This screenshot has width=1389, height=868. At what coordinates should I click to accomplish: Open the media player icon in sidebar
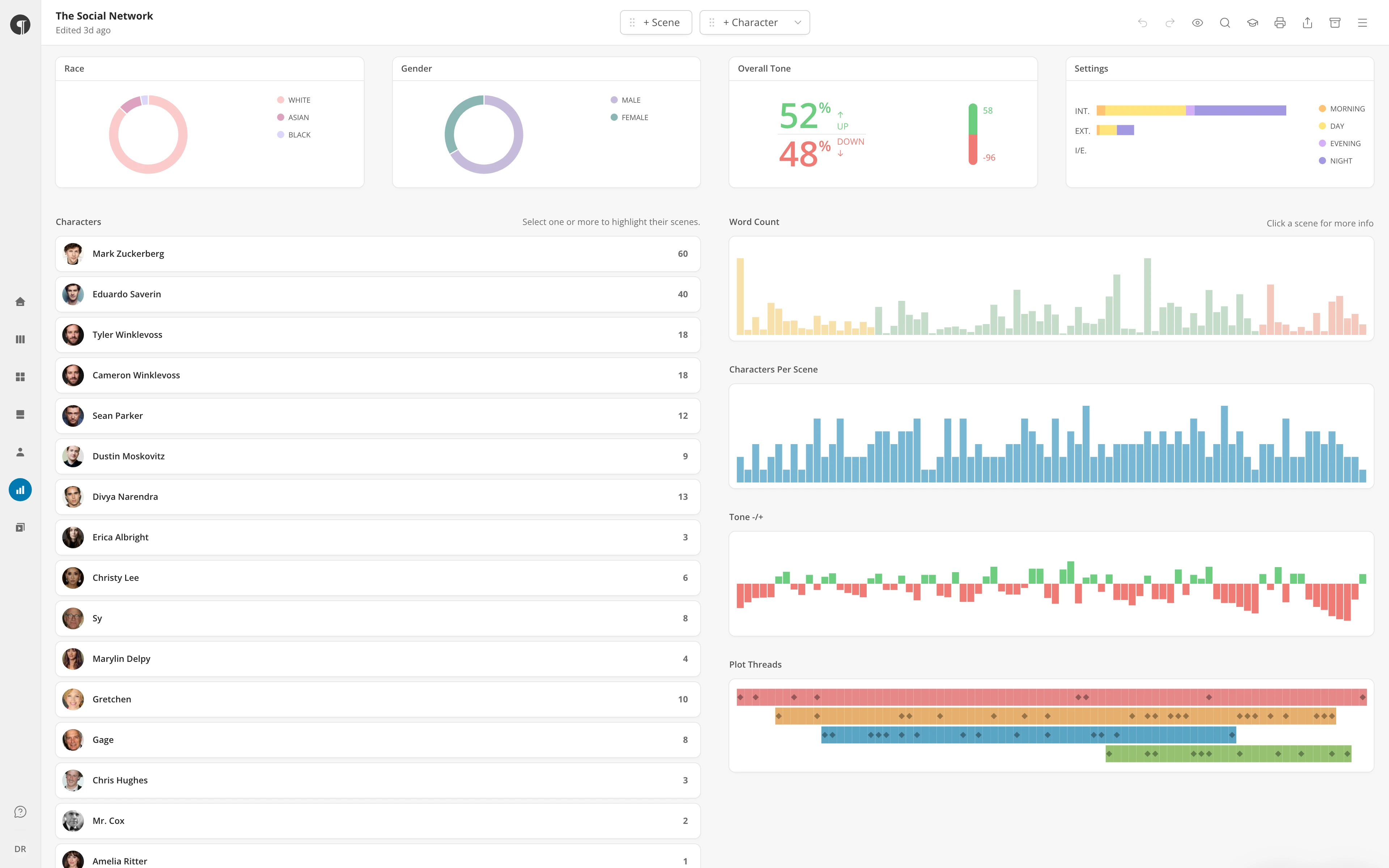tap(20, 527)
